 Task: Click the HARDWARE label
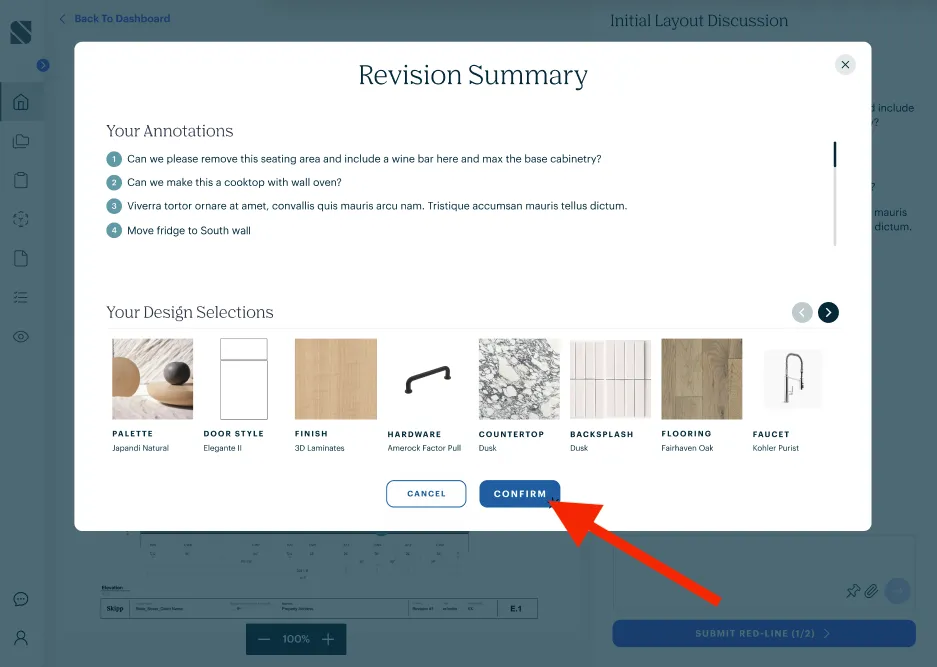click(x=414, y=435)
